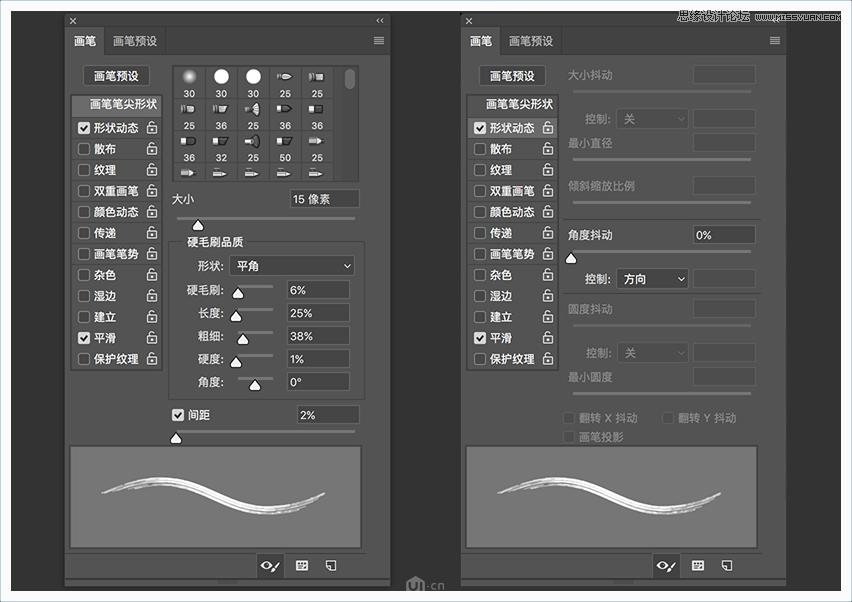Click the 画笔预设 button at top of left panel

click(115, 75)
